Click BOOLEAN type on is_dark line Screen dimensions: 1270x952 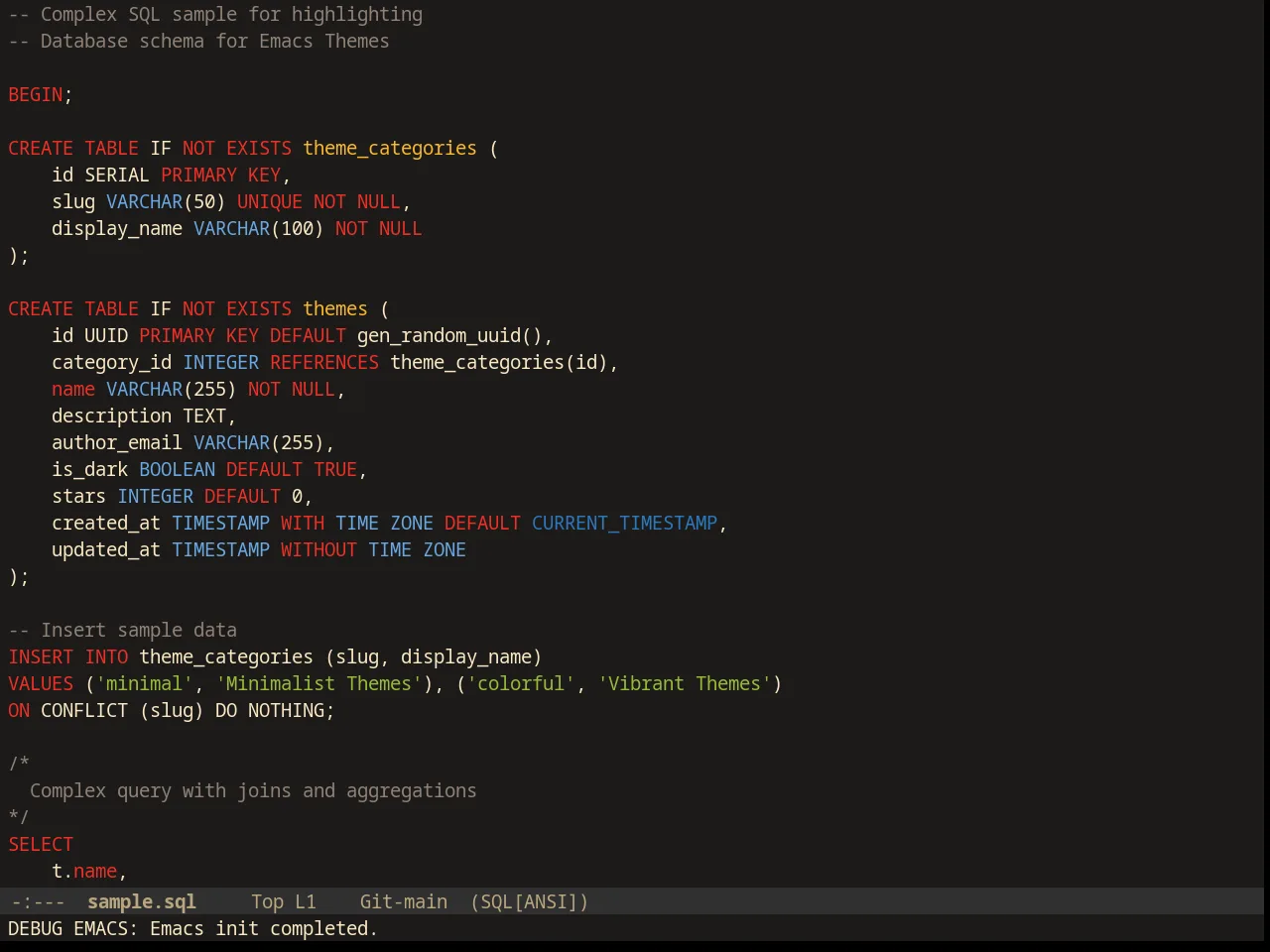(x=177, y=469)
